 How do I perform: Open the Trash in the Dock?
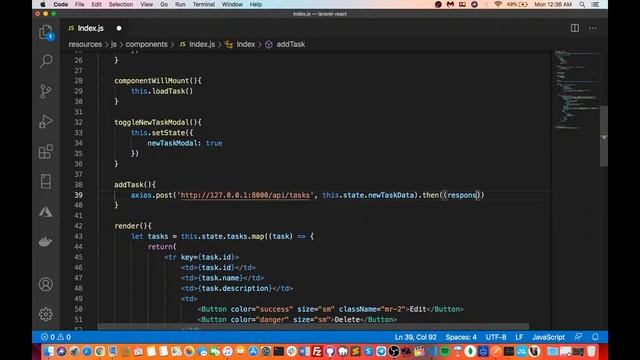click(591, 351)
